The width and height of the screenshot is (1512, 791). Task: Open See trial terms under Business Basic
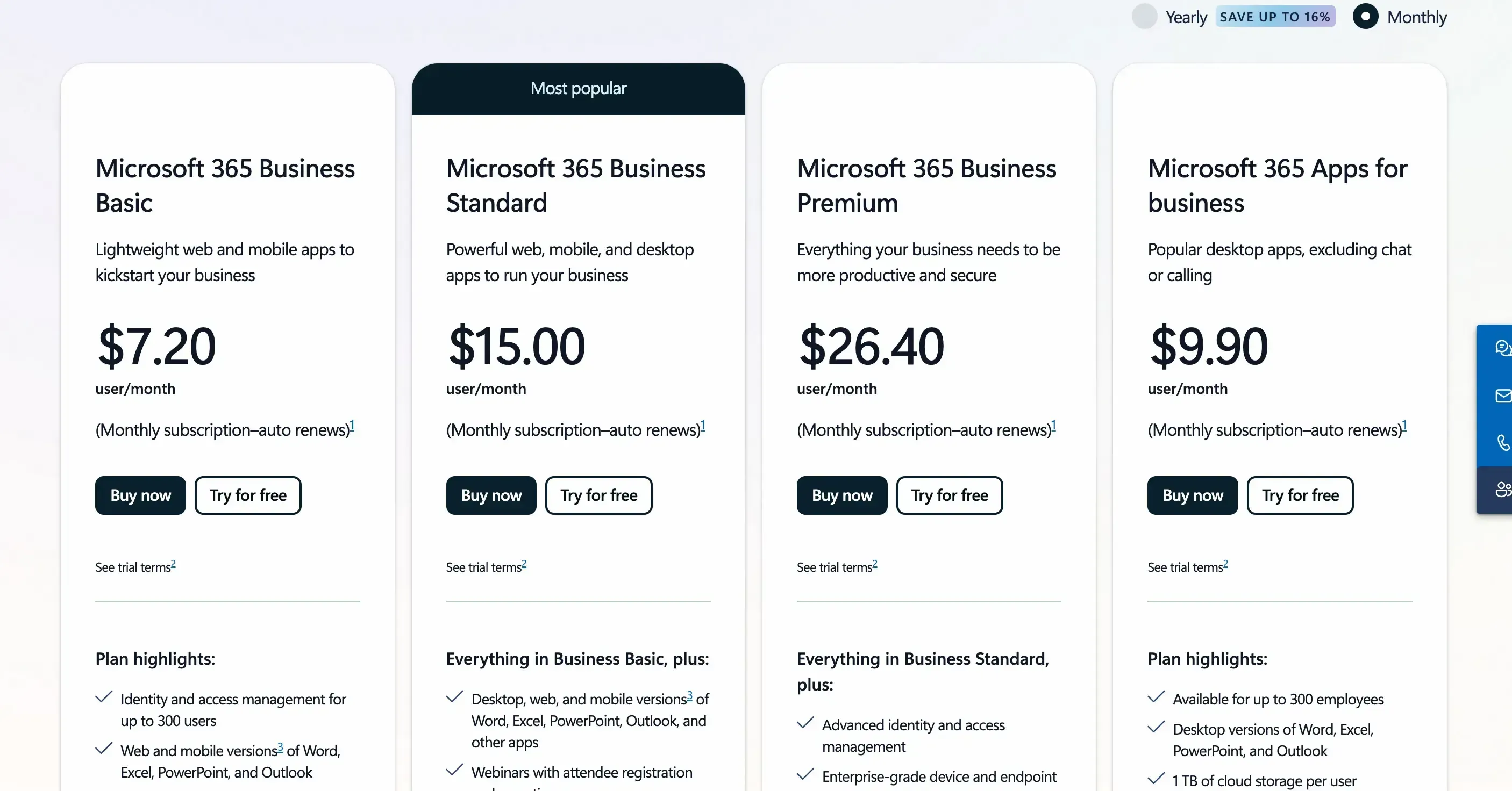point(134,567)
